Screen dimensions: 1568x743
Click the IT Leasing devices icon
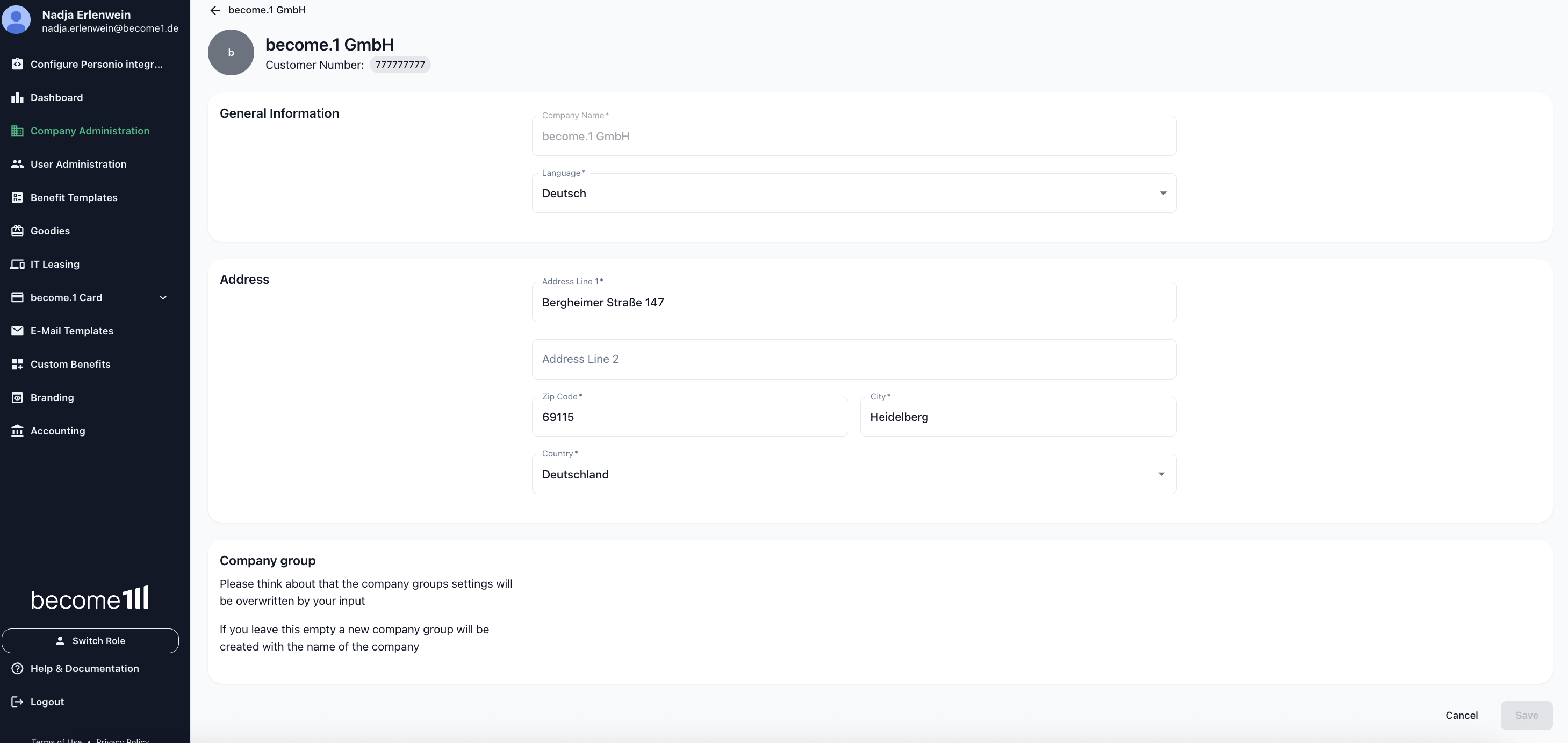(17, 265)
